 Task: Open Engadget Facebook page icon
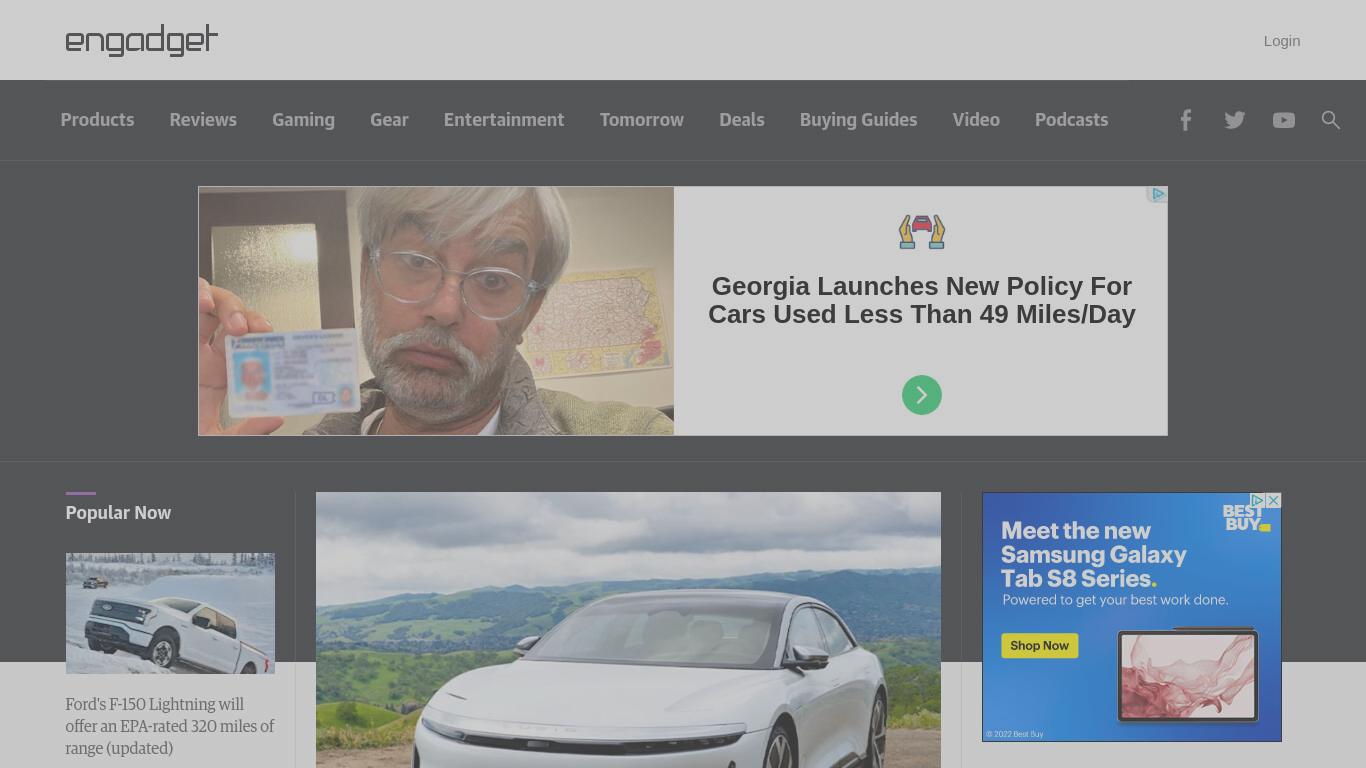1185,120
